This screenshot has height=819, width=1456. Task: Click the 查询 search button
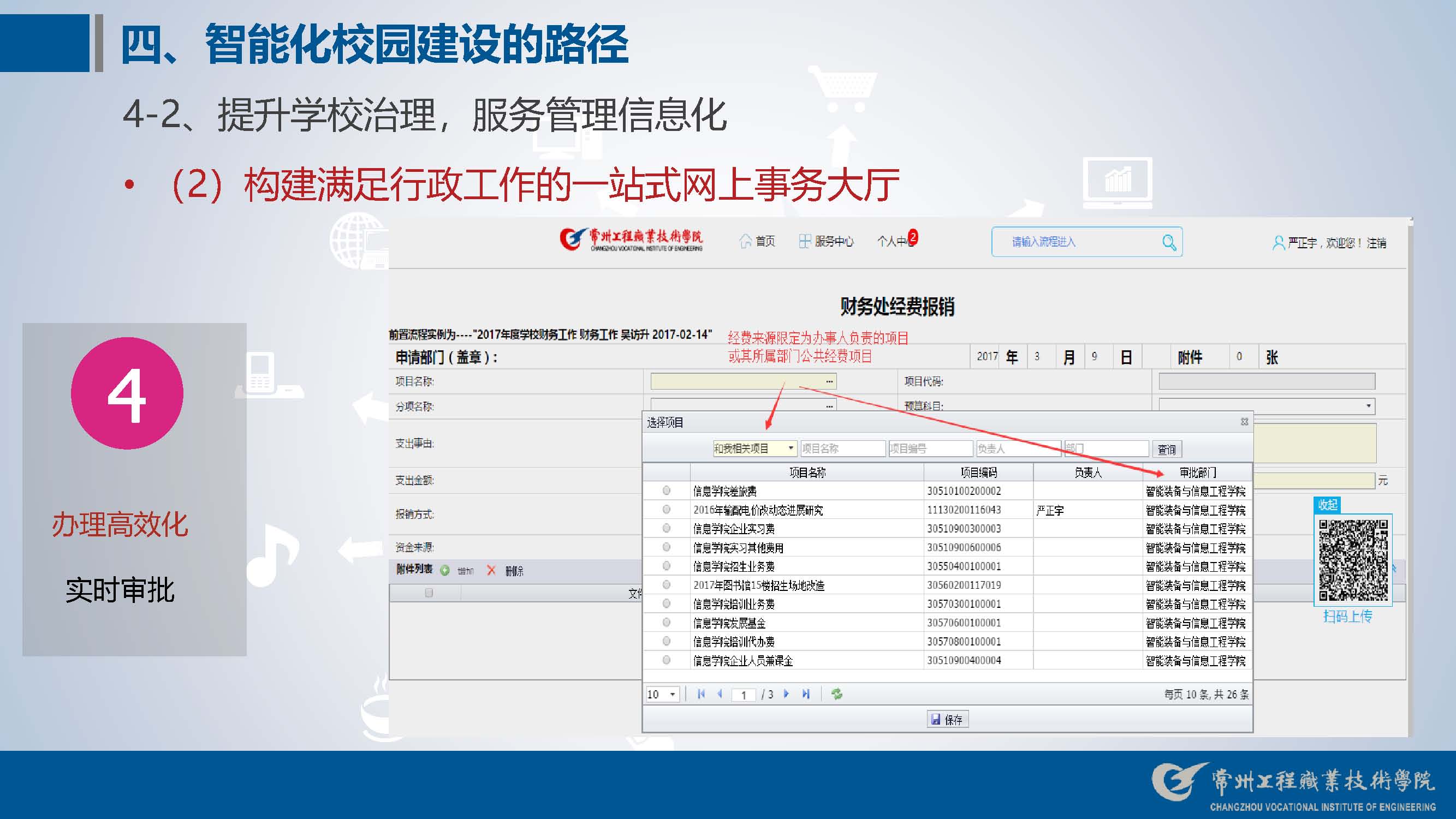pos(1167,449)
